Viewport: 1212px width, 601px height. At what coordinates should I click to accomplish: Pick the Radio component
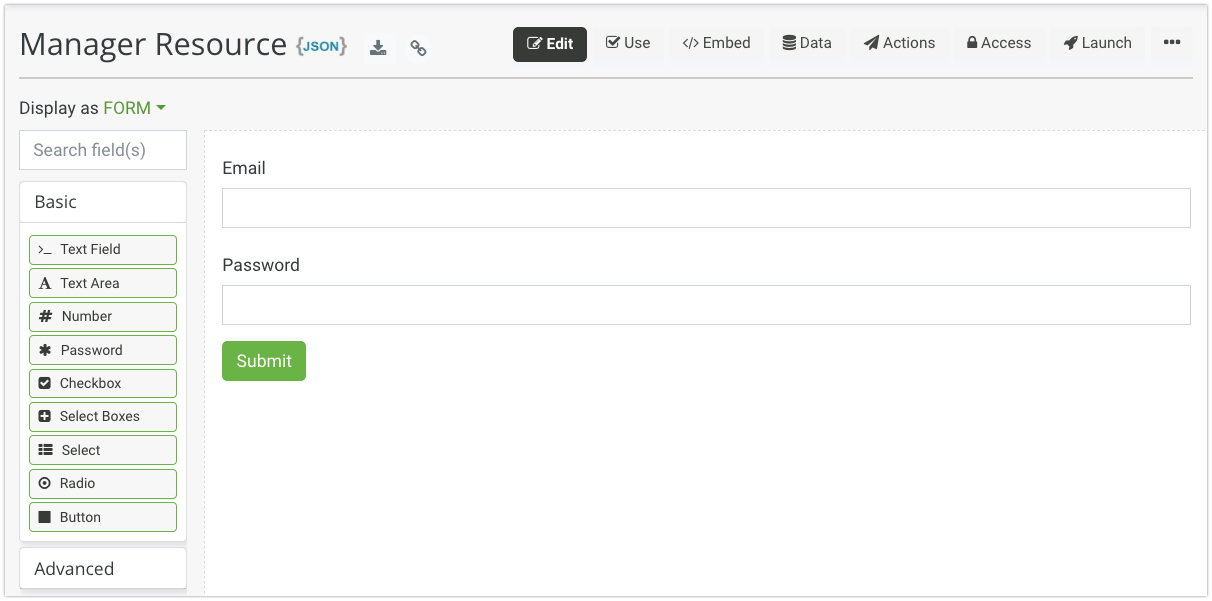(103, 484)
